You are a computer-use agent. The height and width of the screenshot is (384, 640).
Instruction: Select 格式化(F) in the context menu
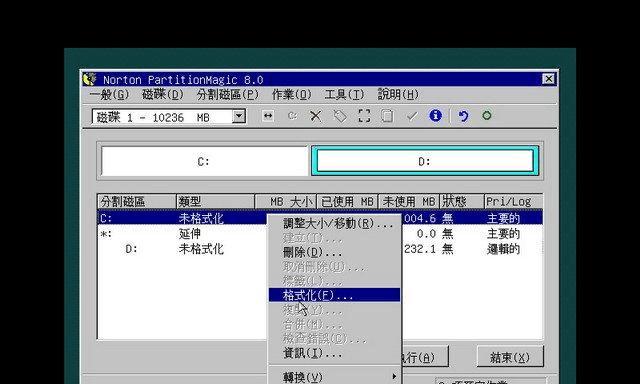pos(335,295)
